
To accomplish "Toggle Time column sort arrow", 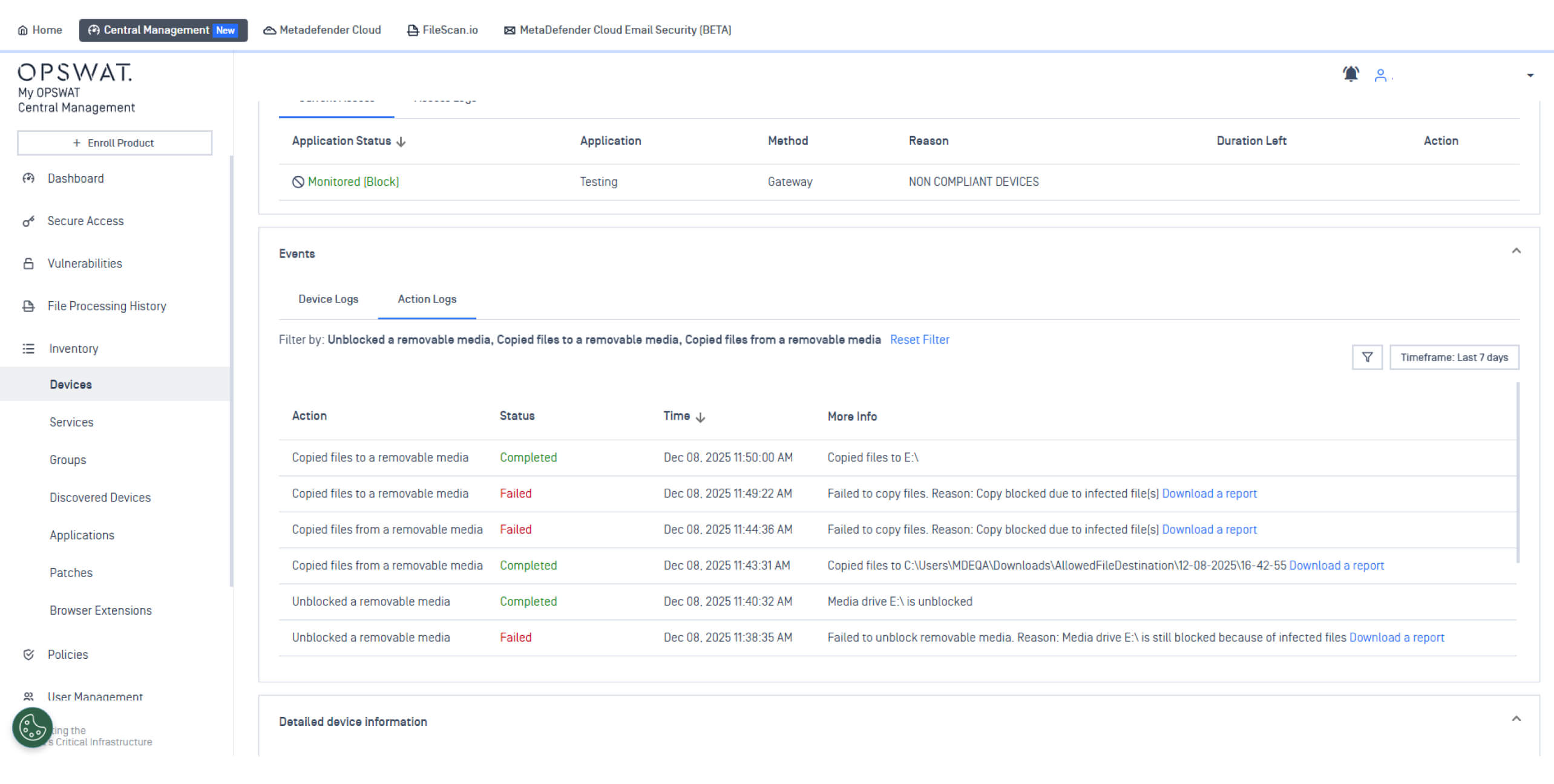I will coord(701,417).
